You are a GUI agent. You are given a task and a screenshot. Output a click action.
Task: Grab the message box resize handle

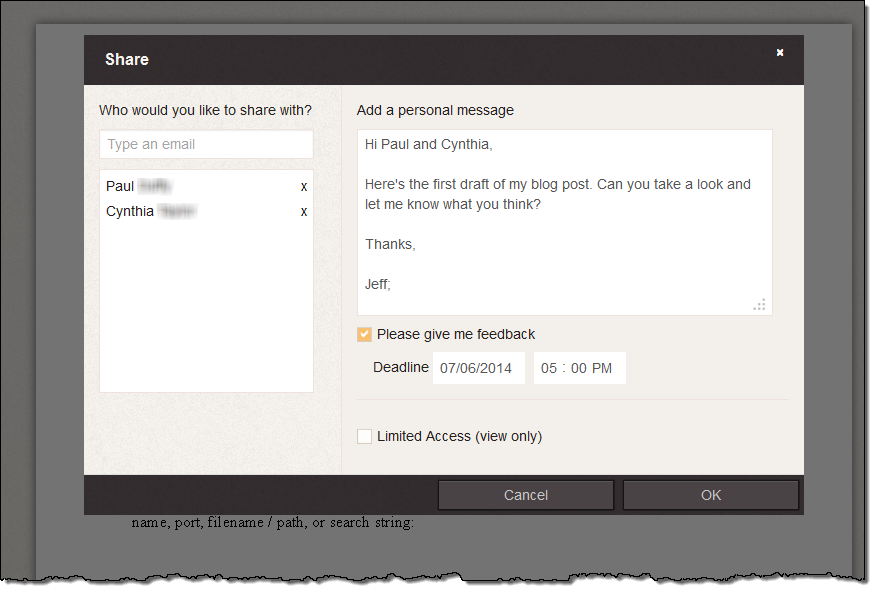760,305
